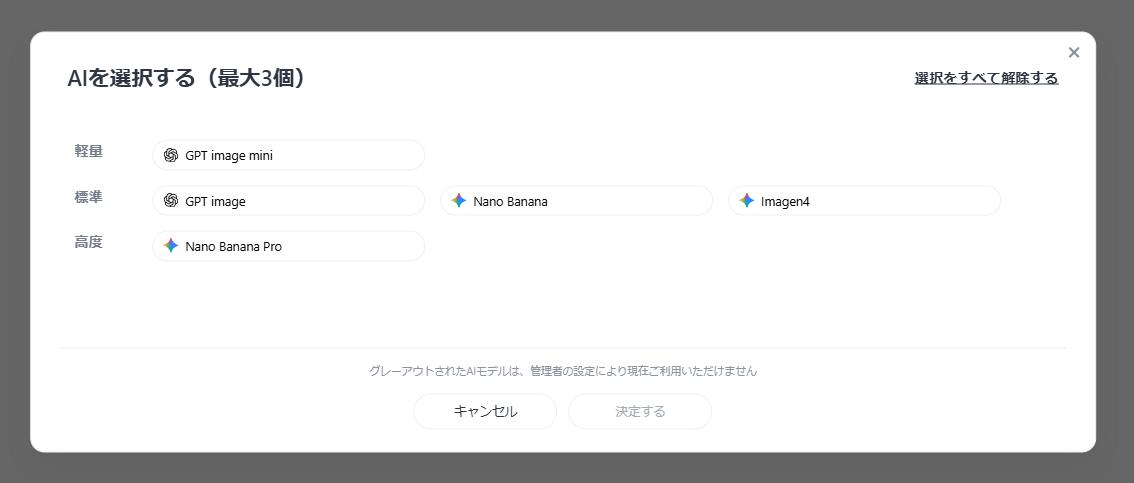The width and height of the screenshot is (1134, 483).
Task: Click the OpenAI logo beside GPT image mini
Action: tap(171, 155)
